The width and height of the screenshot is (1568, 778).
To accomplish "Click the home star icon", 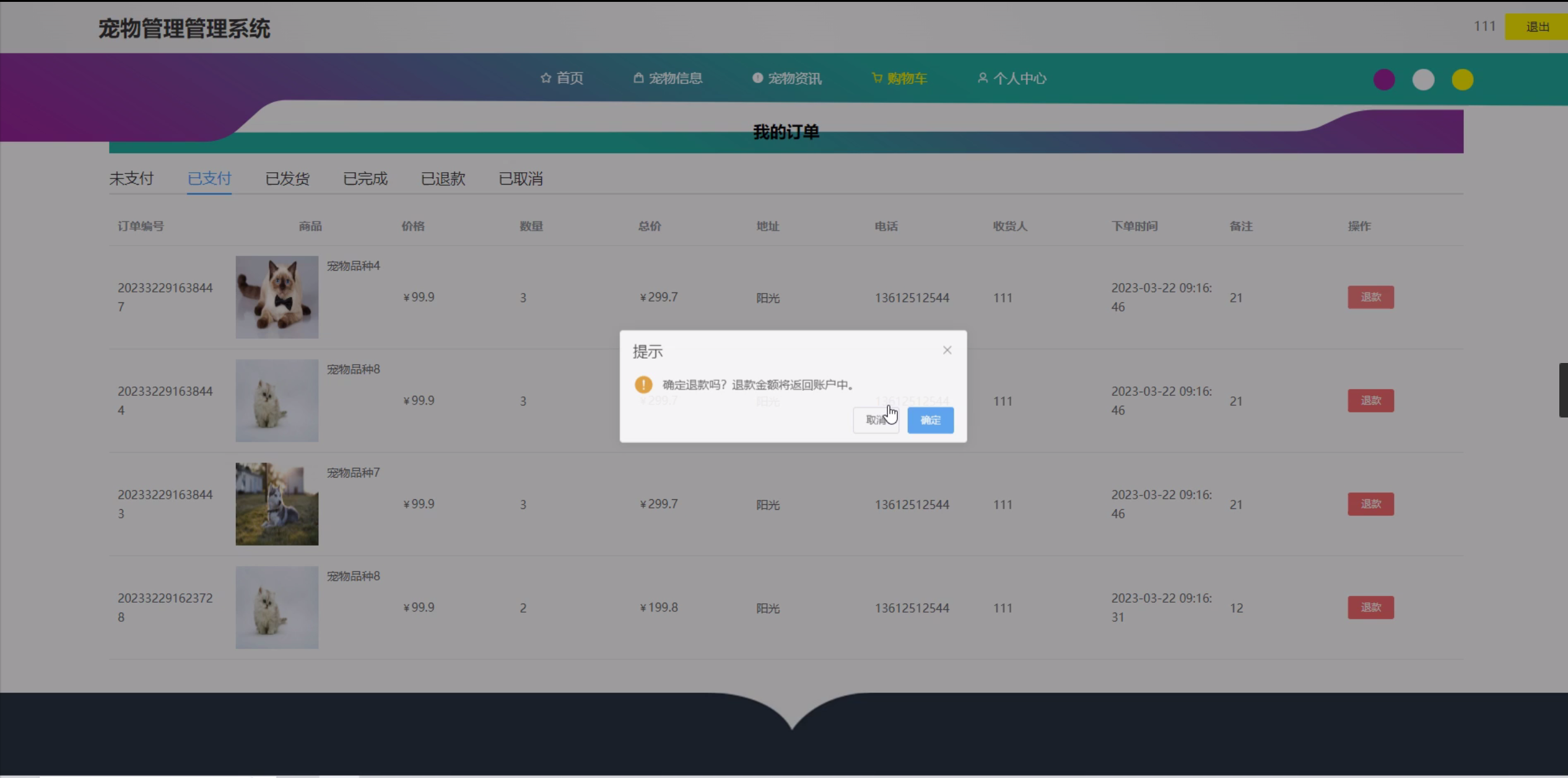I will click(546, 78).
